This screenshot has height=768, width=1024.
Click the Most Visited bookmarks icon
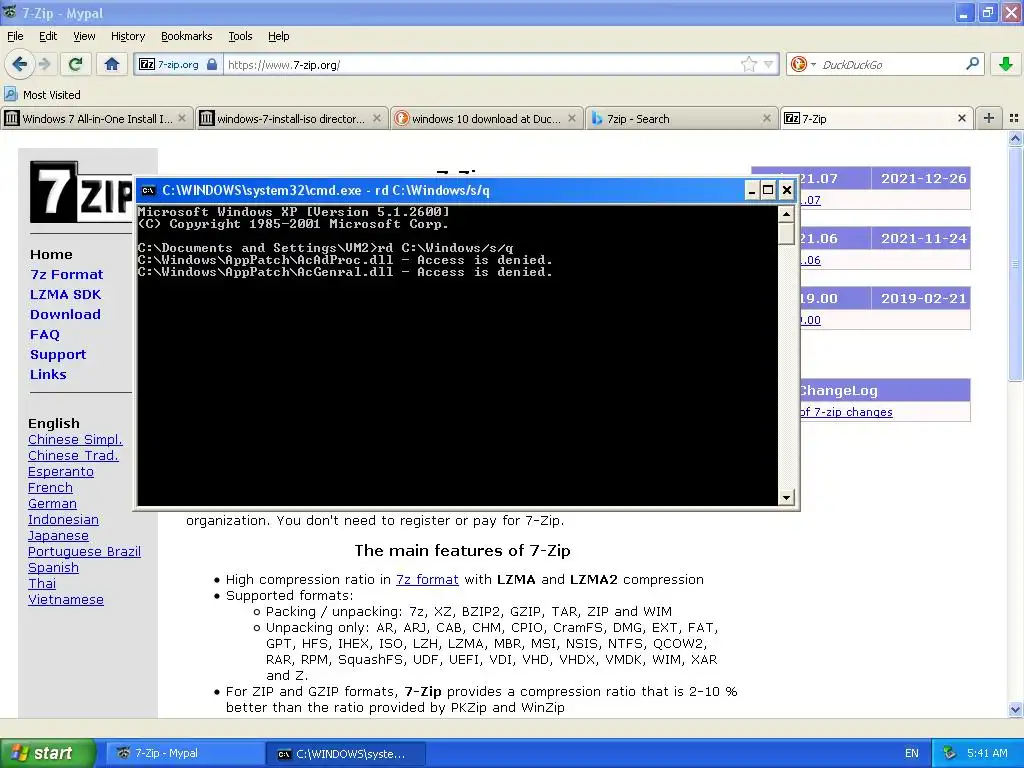pyautogui.click(x=10, y=94)
